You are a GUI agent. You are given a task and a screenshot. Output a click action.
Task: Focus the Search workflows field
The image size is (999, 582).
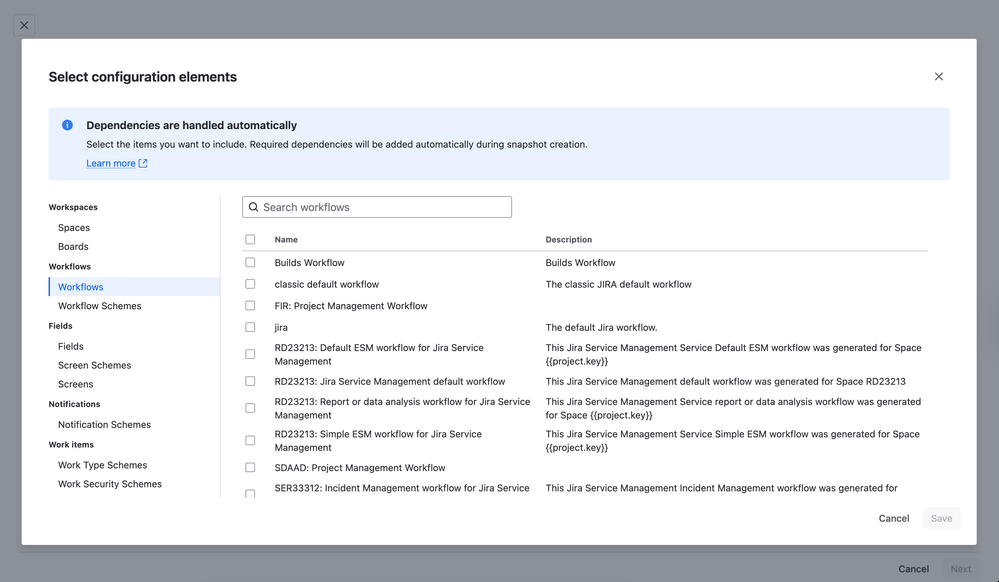pos(377,207)
